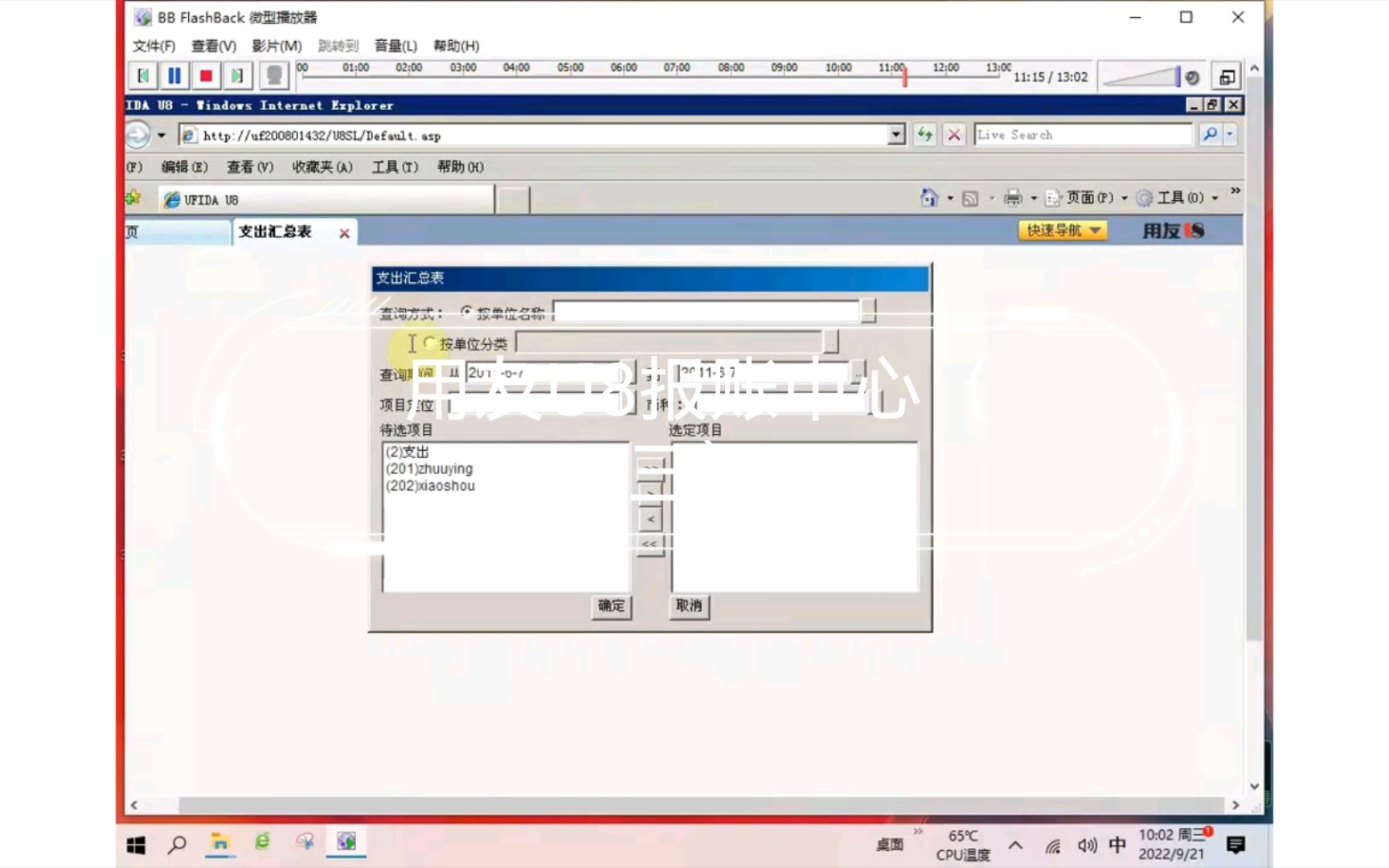The width and height of the screenshot is (1389, 868).
Task: Click the red playhead marker on timeline
Action: tap(905, 77)
